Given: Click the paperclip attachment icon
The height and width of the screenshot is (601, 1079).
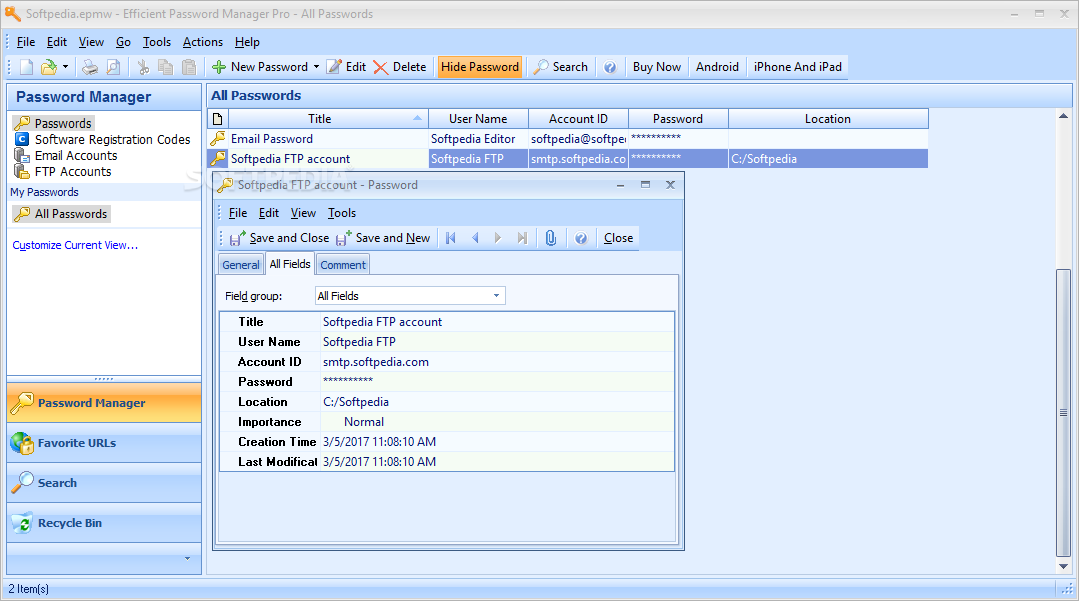Looking at the screenshot, I should pyautogui.click(x=551, y=238).
